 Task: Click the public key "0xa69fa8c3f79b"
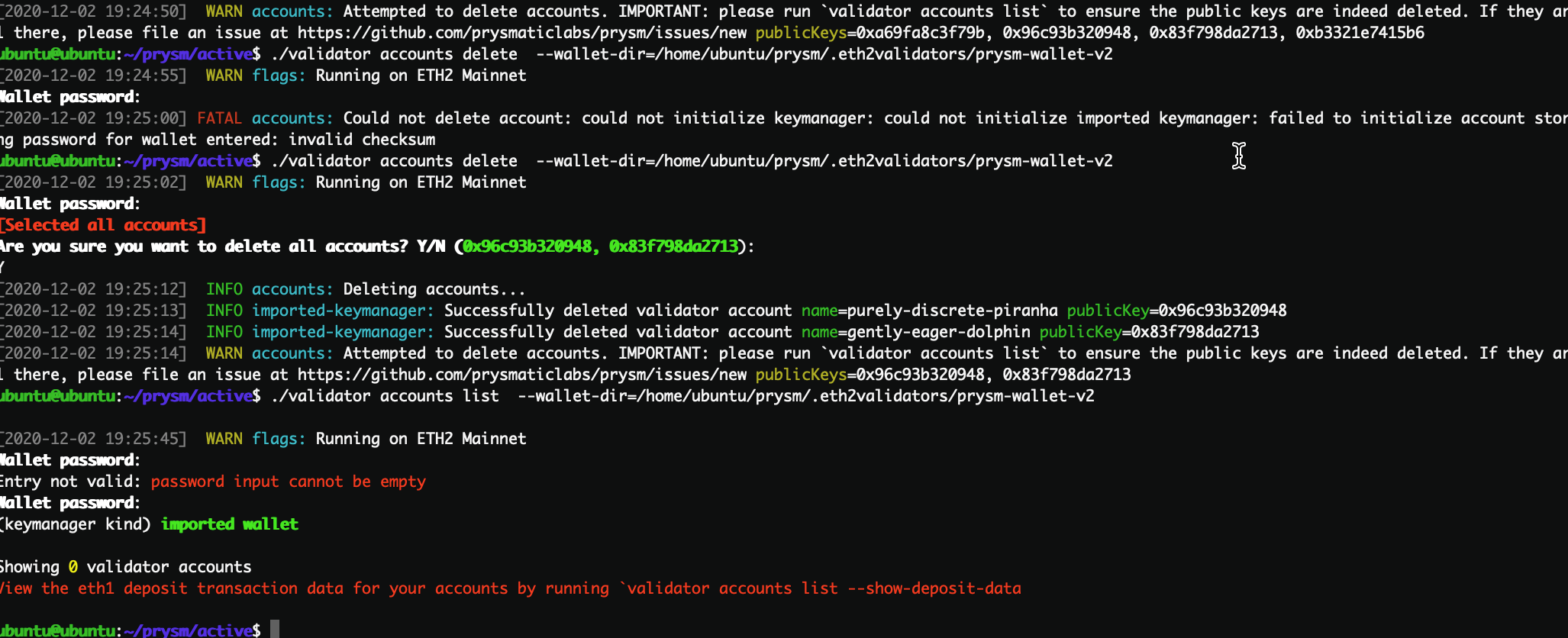click(921, 33)
